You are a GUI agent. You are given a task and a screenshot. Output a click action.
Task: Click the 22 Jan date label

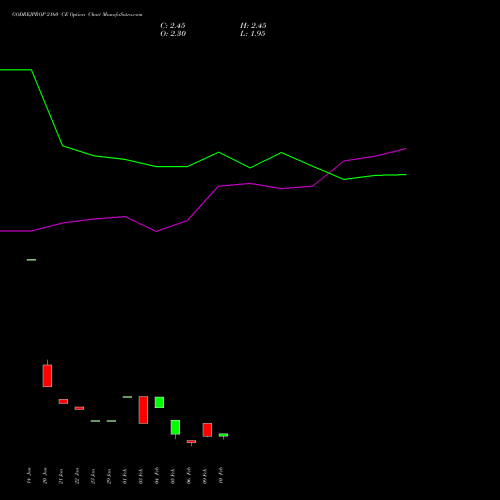(x=77, y=475)
